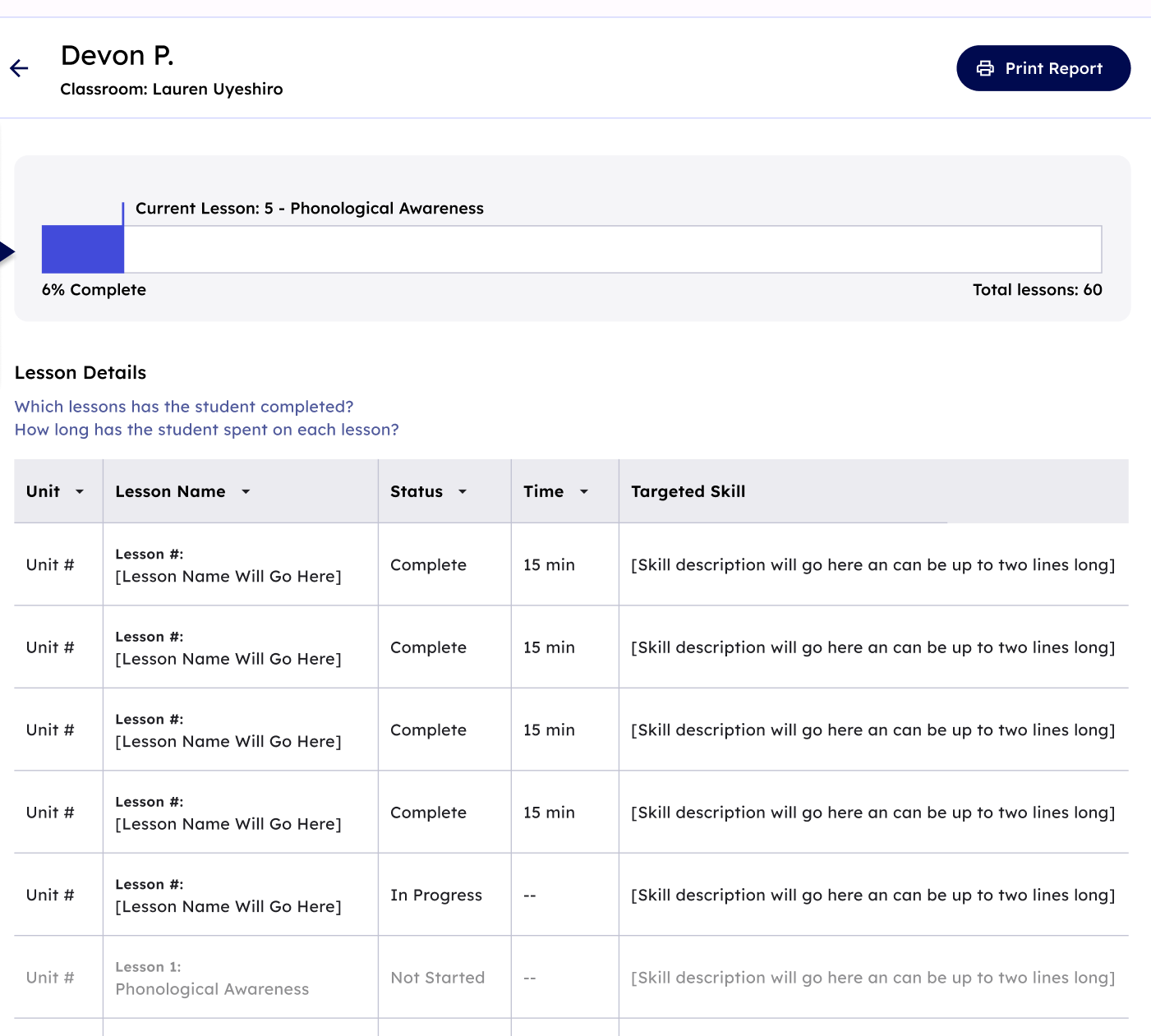The width and height of the screenshot is (1151, 1036).
Task: Click the Time column dropdown arrow
Action: (584, 491)
